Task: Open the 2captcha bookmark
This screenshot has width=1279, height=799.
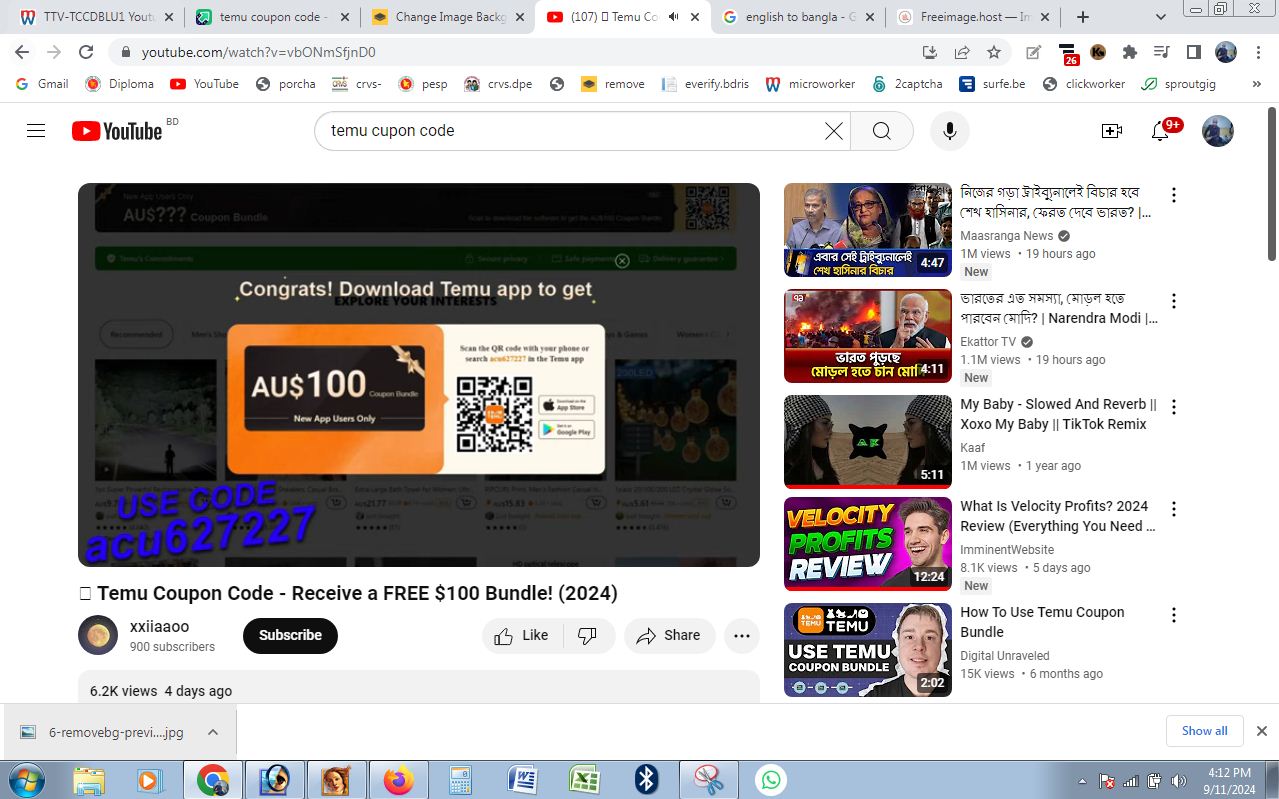Action: coord(907,84)
